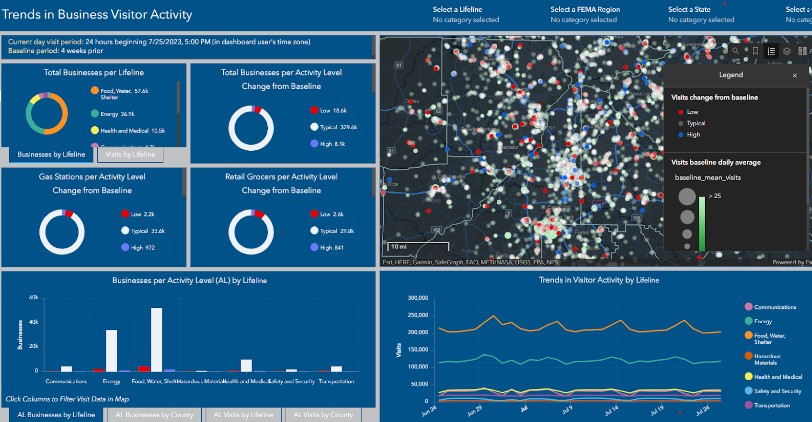
Task: Click the blue High legend symbol on map
Action: point(680,135)
